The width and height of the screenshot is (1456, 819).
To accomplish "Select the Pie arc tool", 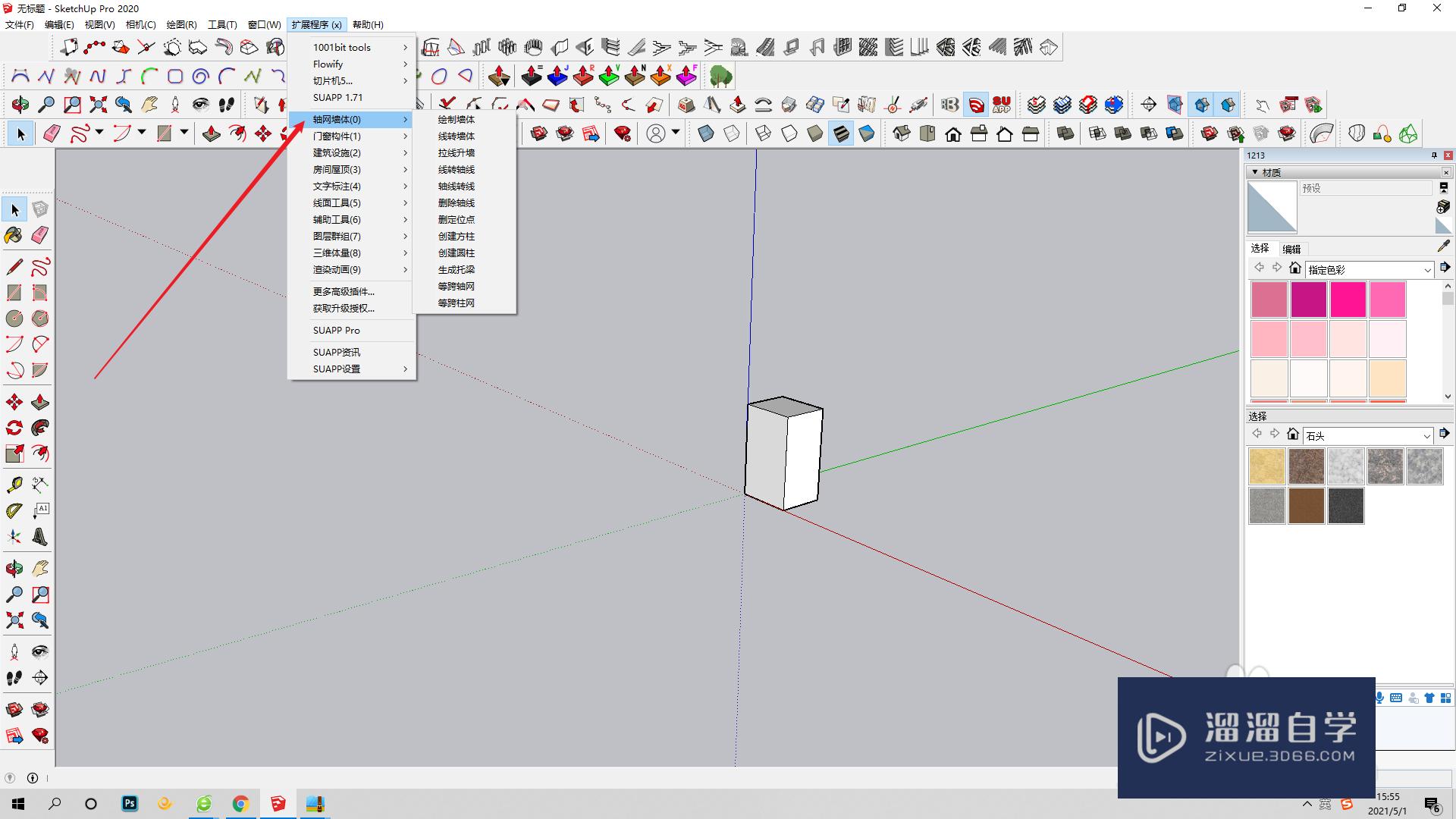I will [40, 370].
